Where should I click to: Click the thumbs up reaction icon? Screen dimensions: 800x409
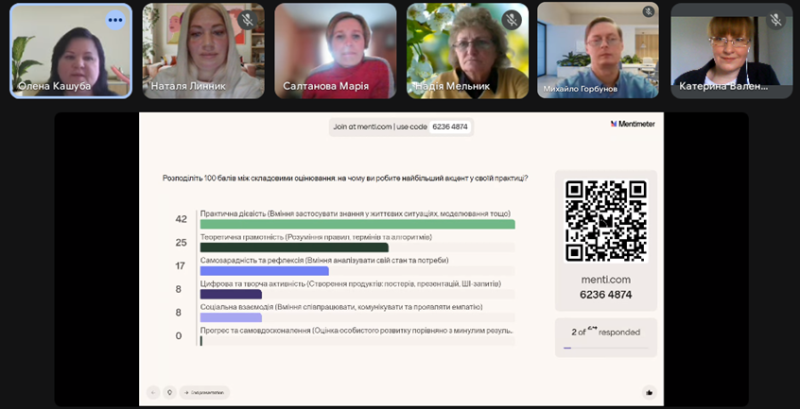click(649, 392)
